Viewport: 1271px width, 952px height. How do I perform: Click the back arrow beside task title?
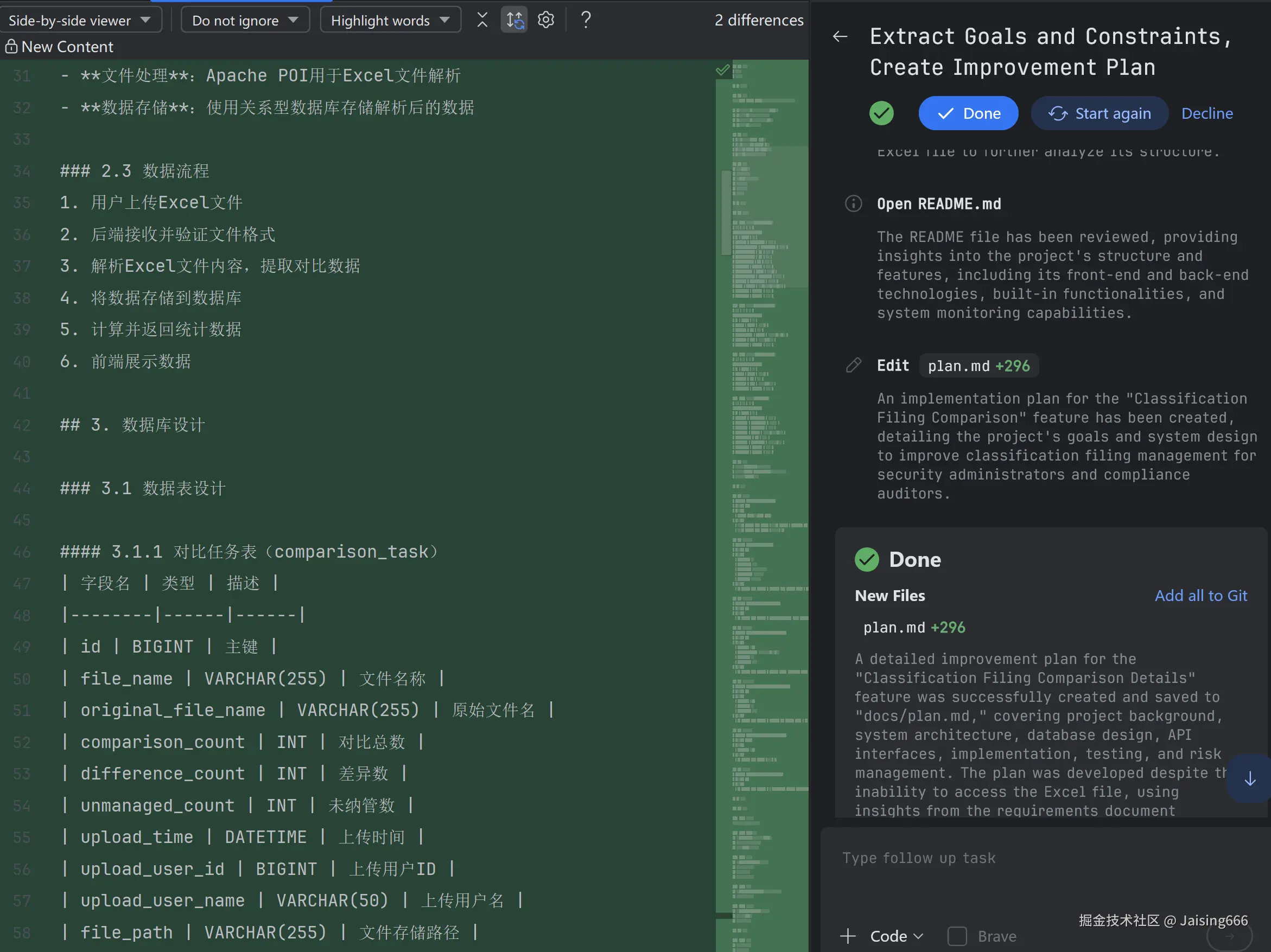tap(840, 37)
